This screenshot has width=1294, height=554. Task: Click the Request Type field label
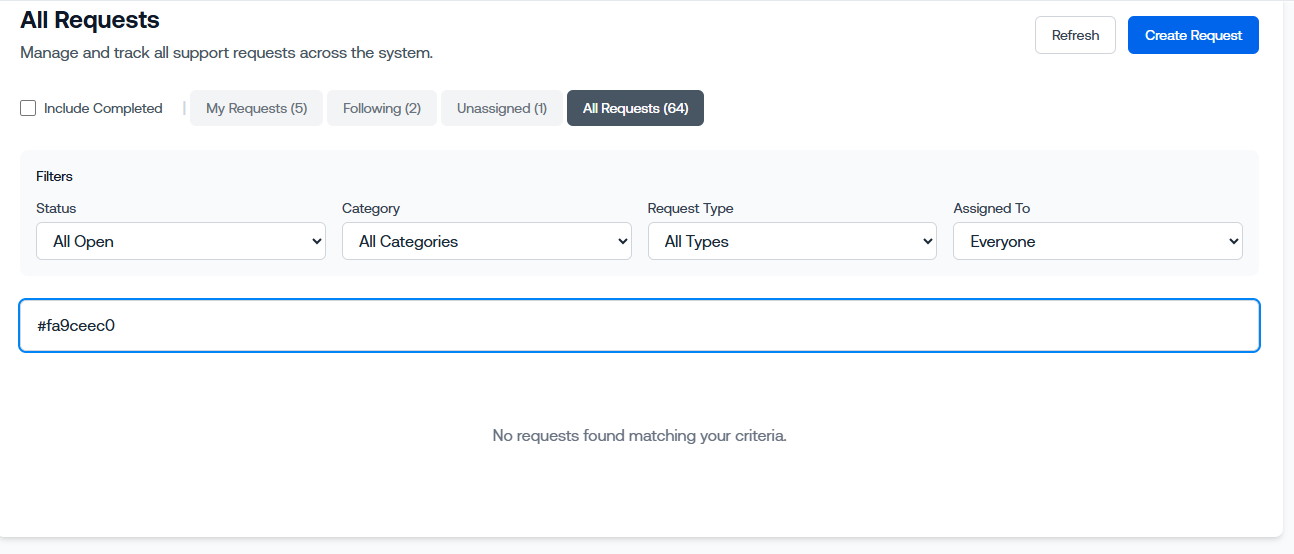point(690,208)
